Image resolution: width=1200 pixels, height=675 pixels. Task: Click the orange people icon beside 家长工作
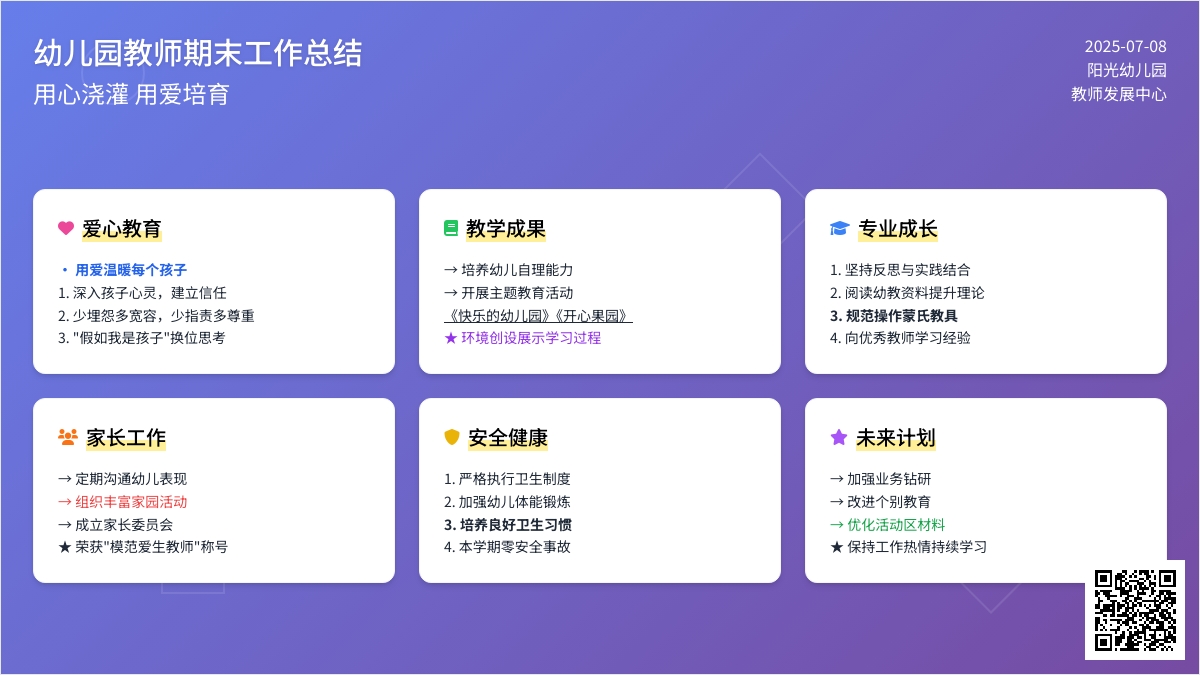coord(68,437)
